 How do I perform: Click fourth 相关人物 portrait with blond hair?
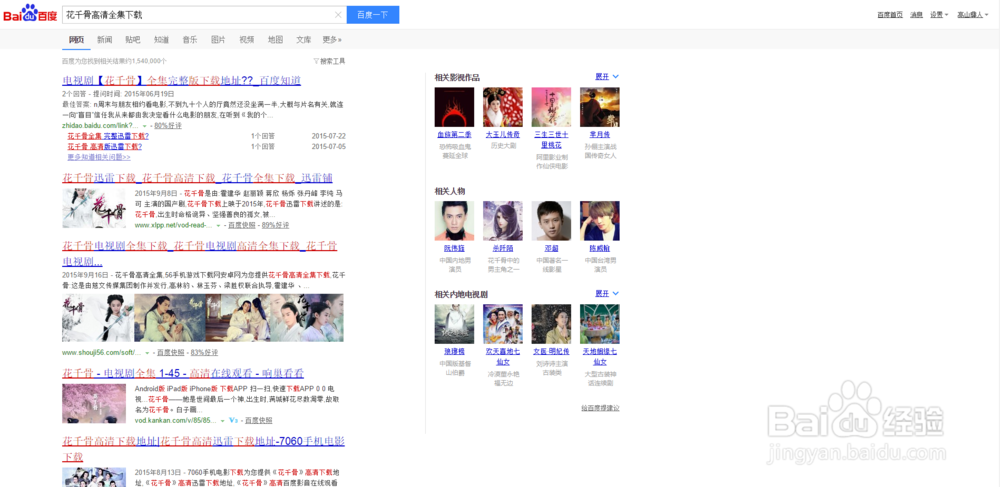click(599, 221)
